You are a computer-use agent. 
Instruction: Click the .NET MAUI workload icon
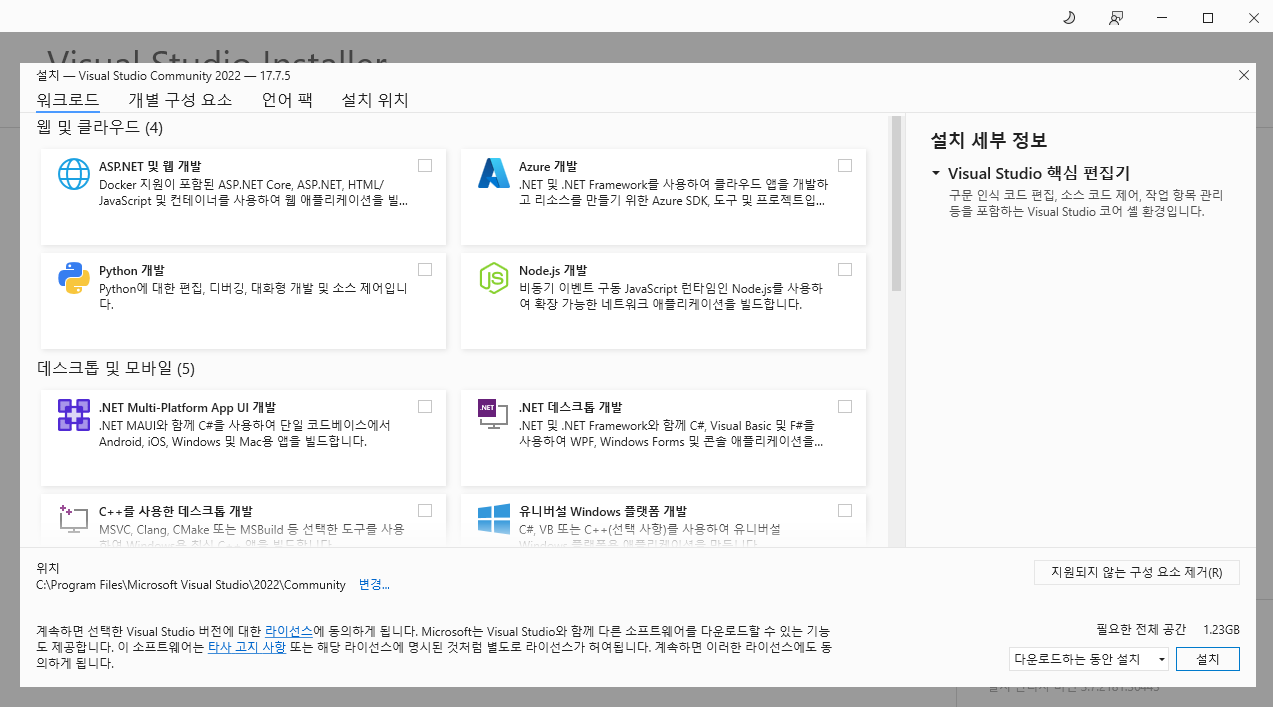click(x=74, y=415)
